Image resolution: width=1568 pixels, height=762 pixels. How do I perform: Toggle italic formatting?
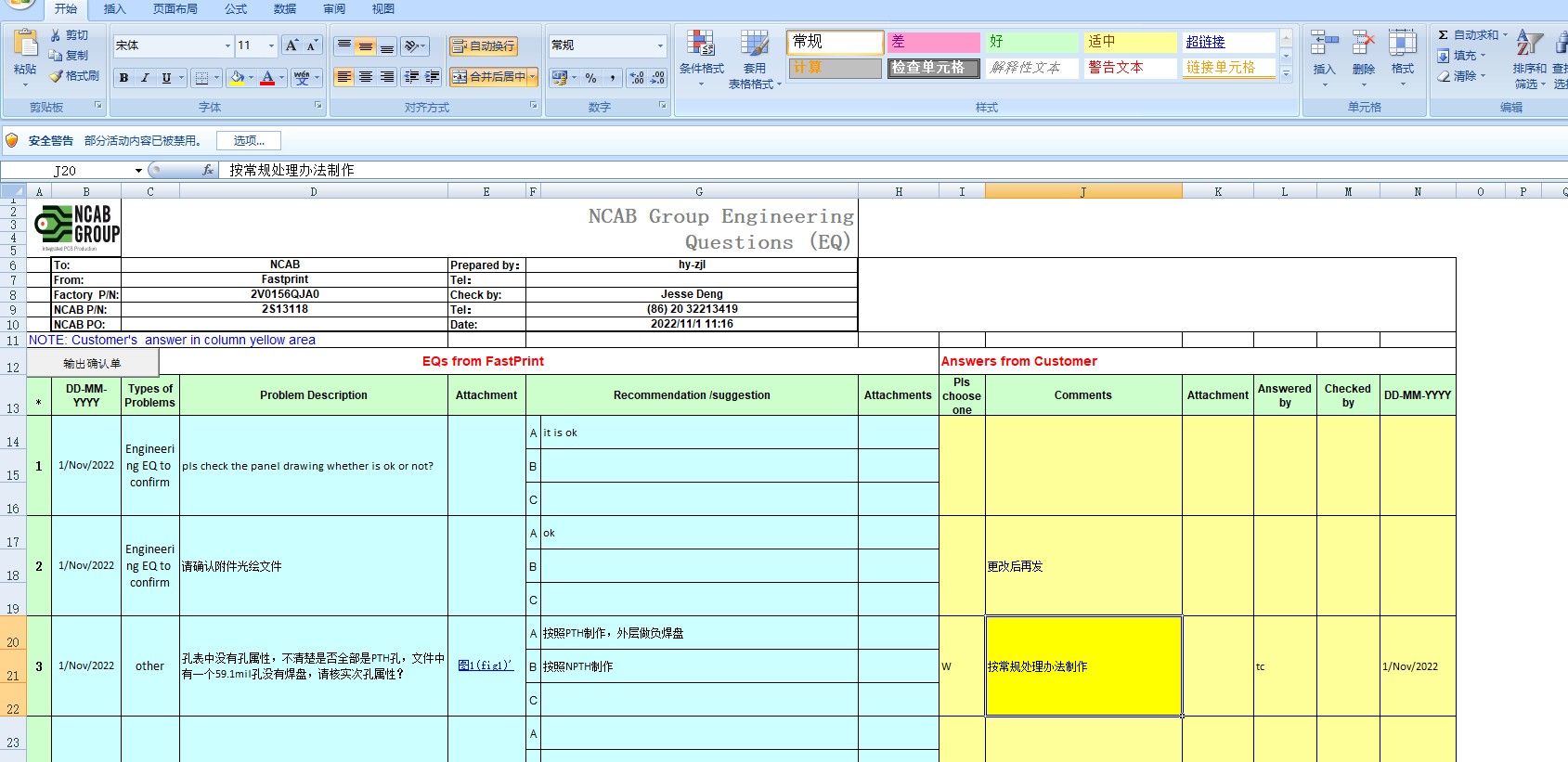(x=145, y=78)
